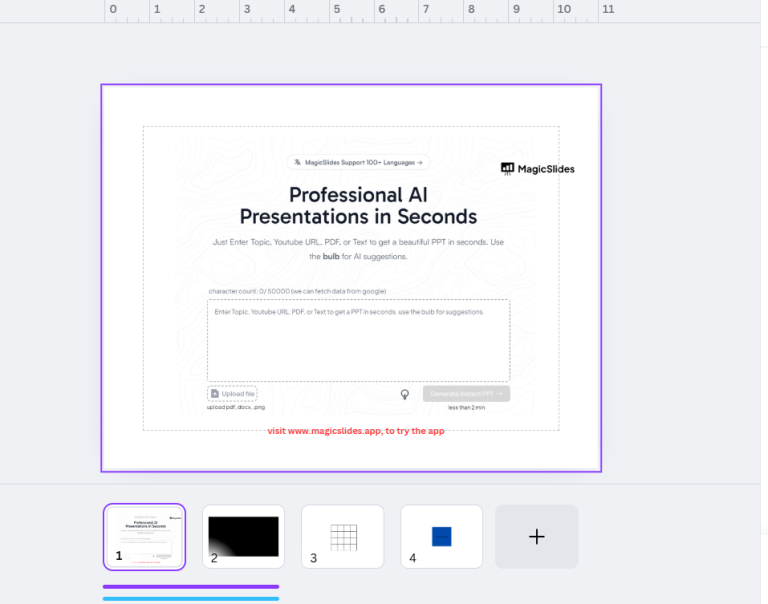This screenshot has height=604, width=768.
Task: Select the 'Professional AI Presentations in Seconds' heading
Action: click(x=358, y=206)
